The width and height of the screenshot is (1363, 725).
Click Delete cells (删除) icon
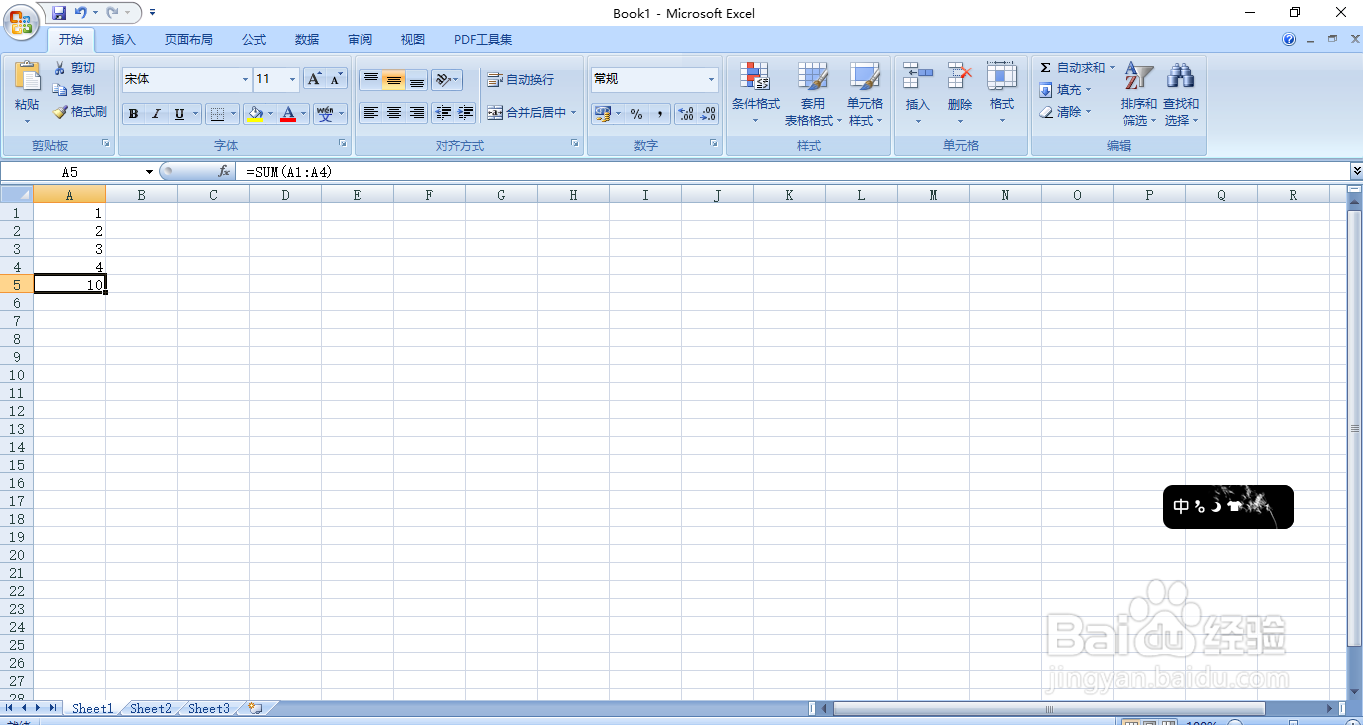click(x=960, y=76)
